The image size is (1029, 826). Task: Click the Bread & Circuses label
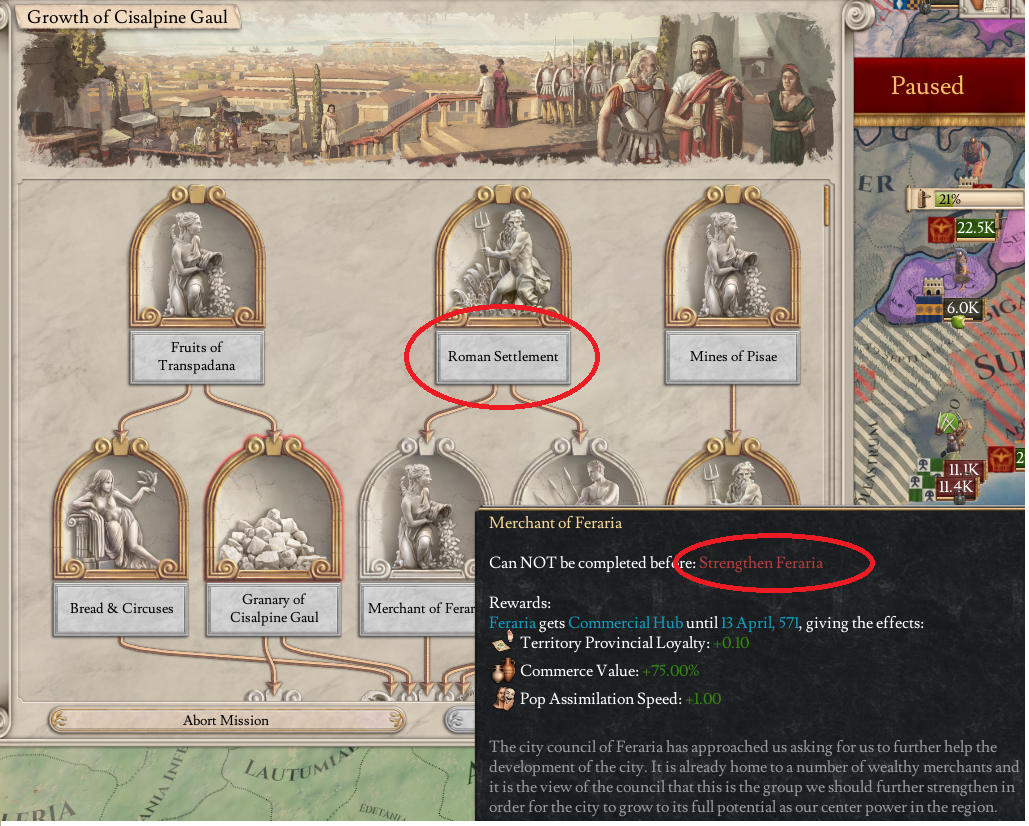pyautogui.click(x=121, y=609)
